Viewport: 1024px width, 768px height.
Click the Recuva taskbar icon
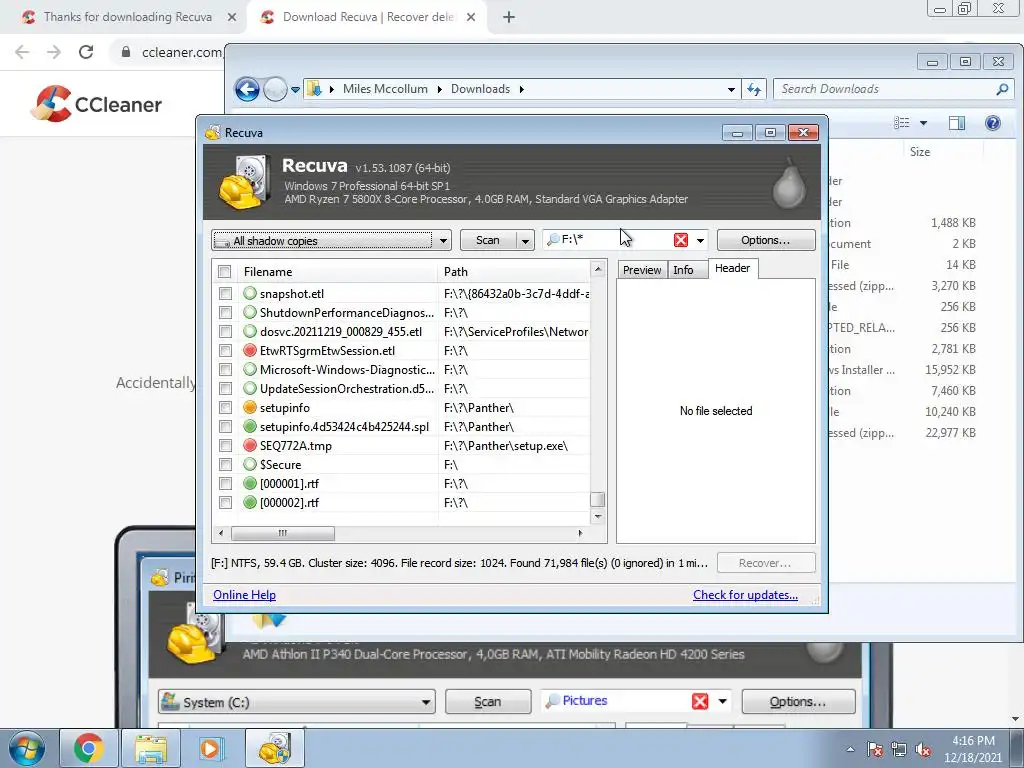274,748
